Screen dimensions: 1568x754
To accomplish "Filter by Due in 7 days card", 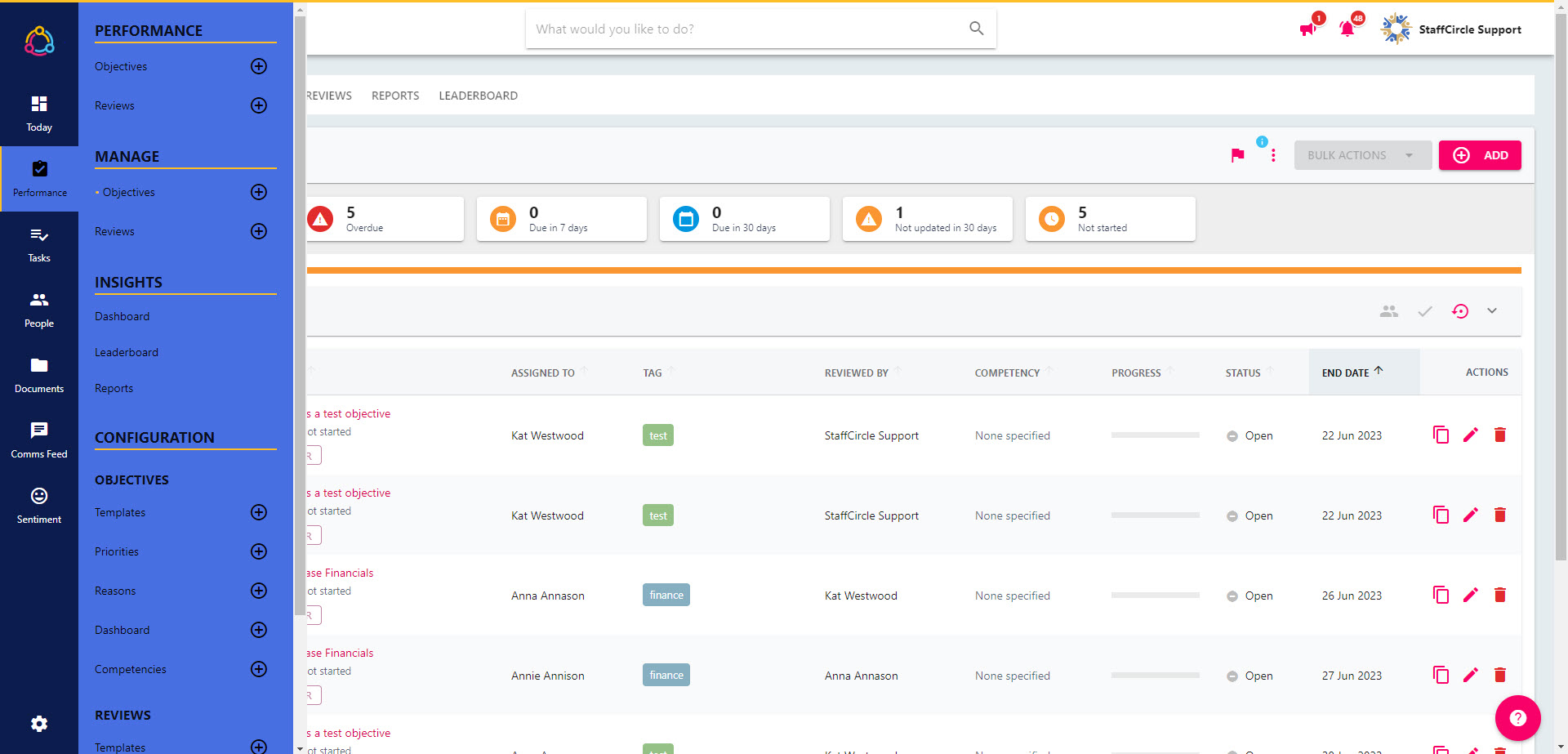I will pyautogui.click(x=562, y=219).
